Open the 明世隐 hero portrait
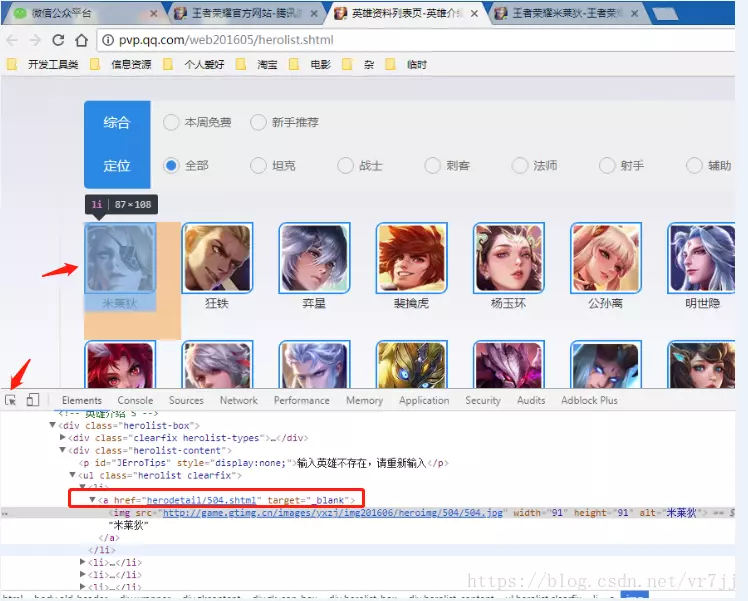Screen dimensions: 748x601 click(x=701, y=258)
